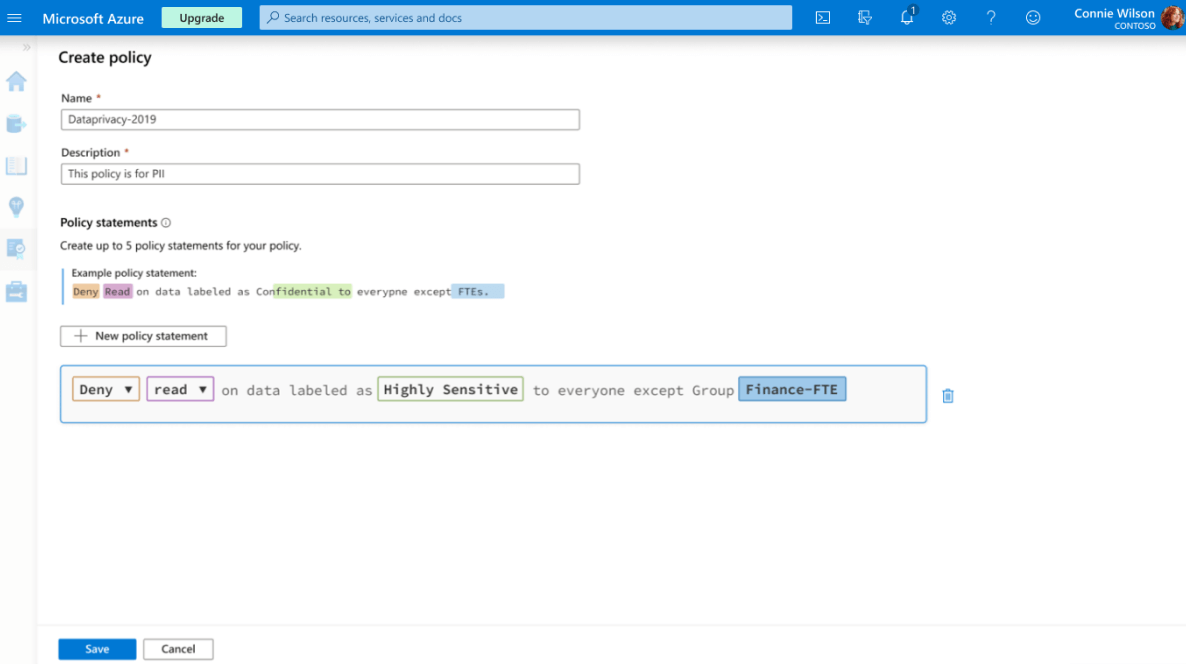Open the data sources database icon in sidebar
This screenshot has width=1186, height=664.
(16, 124)
